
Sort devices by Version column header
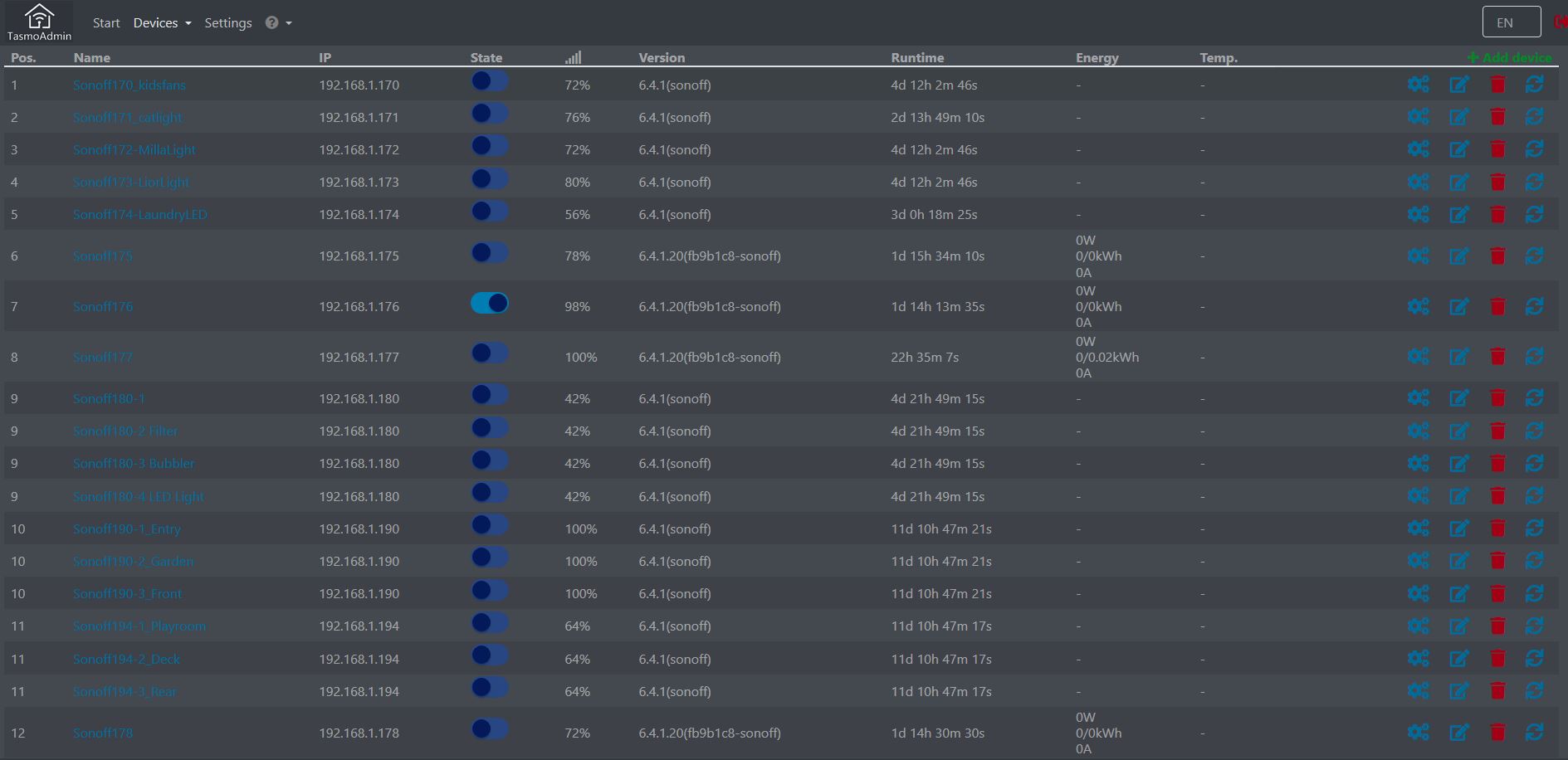pos(662,57)
